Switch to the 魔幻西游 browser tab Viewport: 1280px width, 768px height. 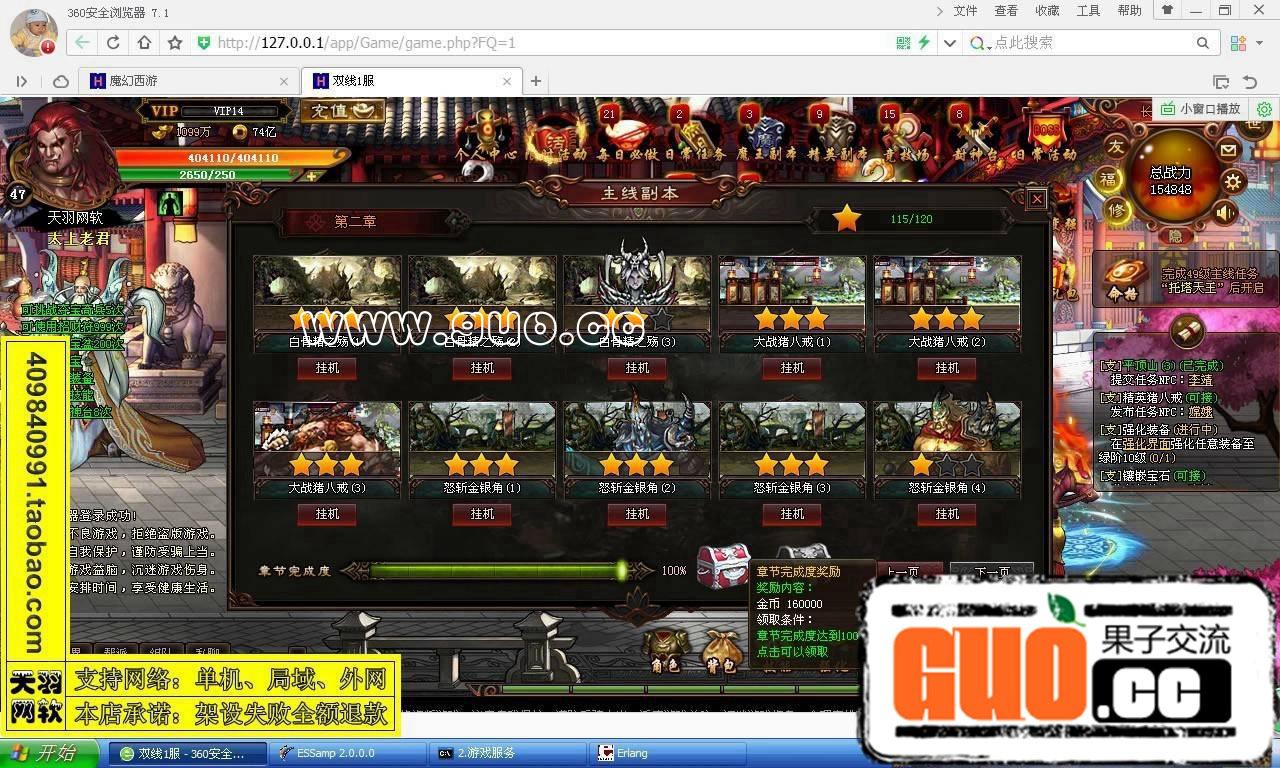188,81
